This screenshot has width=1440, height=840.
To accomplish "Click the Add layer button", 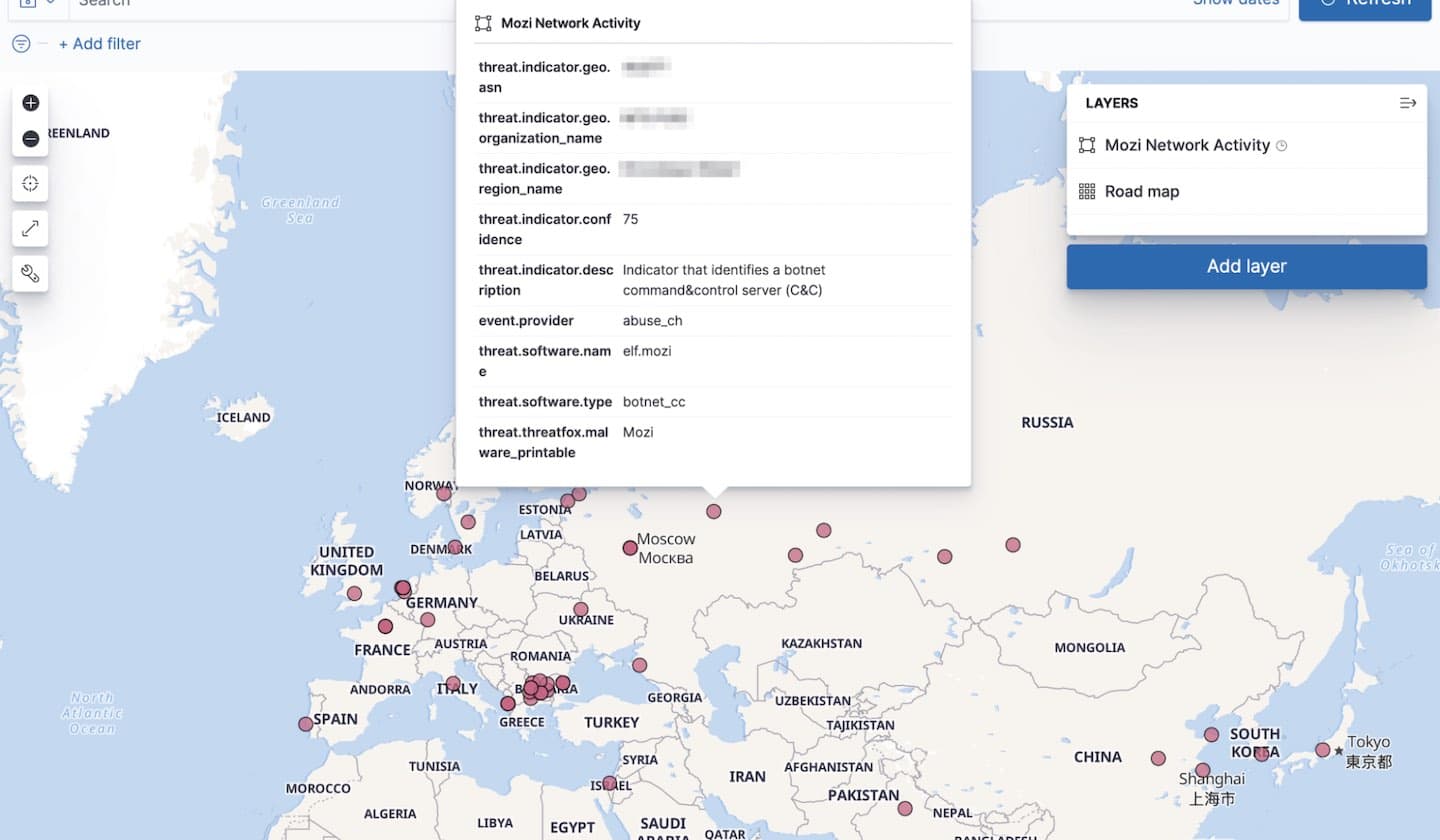I will click(x=1246, y=266).
